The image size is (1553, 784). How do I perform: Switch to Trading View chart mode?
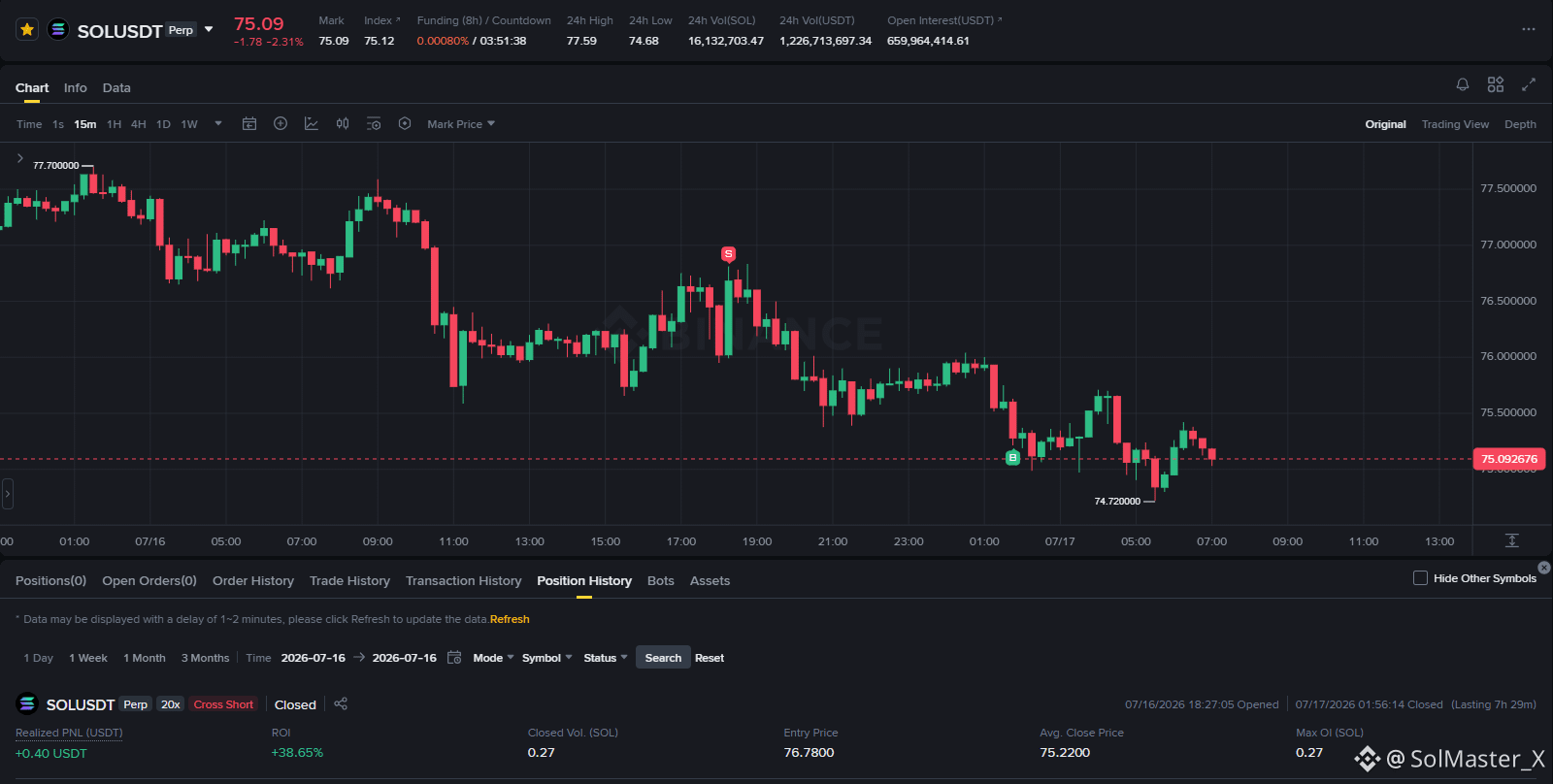(x=1455, y=124)
